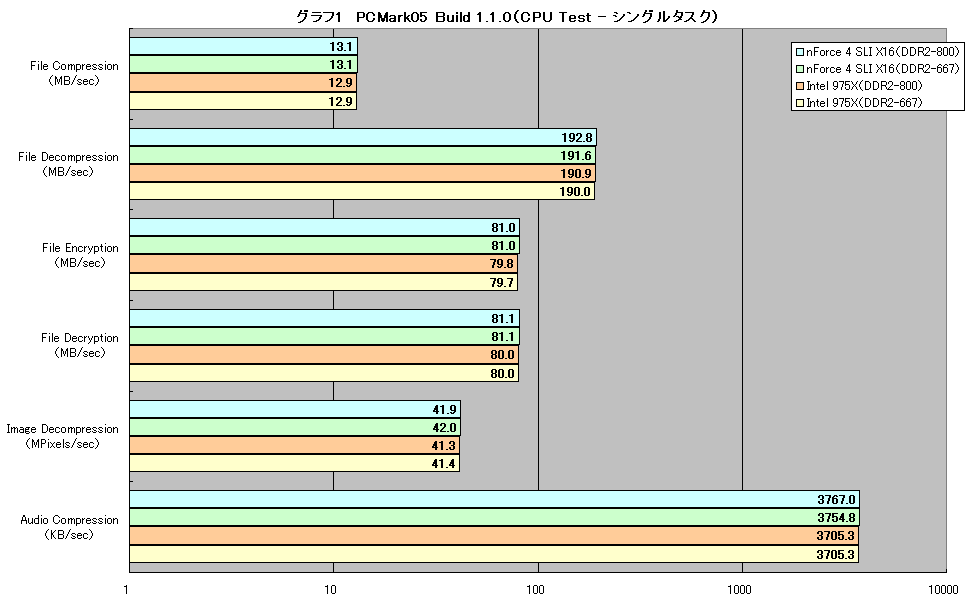Viewport: 970px width, 604px height.
Task: Click the 10 tick label on the x-axis
Action: (331, 589)
